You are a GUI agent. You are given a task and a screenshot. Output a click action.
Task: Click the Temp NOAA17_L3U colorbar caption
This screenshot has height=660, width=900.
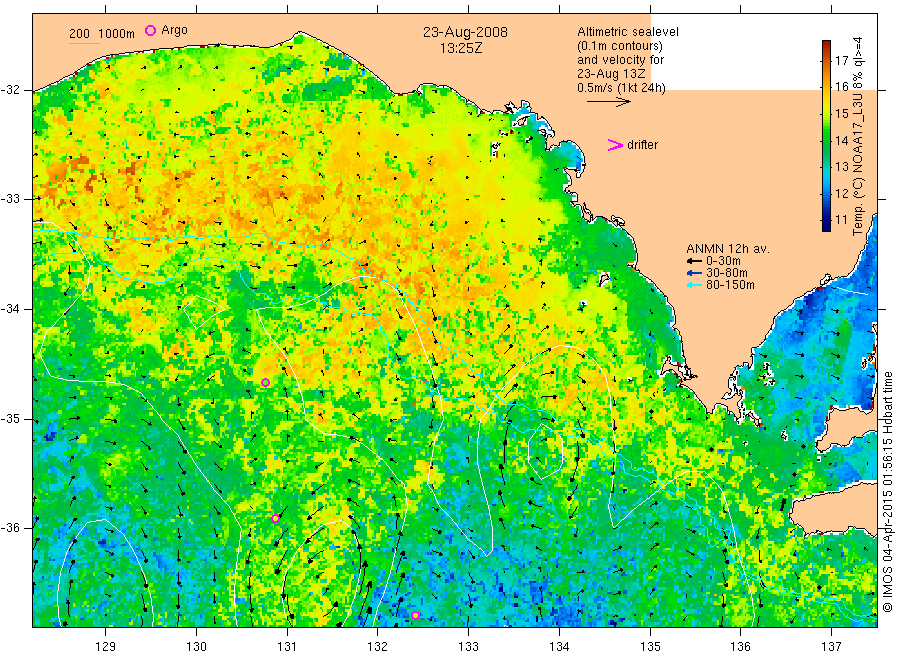[858, 136]
